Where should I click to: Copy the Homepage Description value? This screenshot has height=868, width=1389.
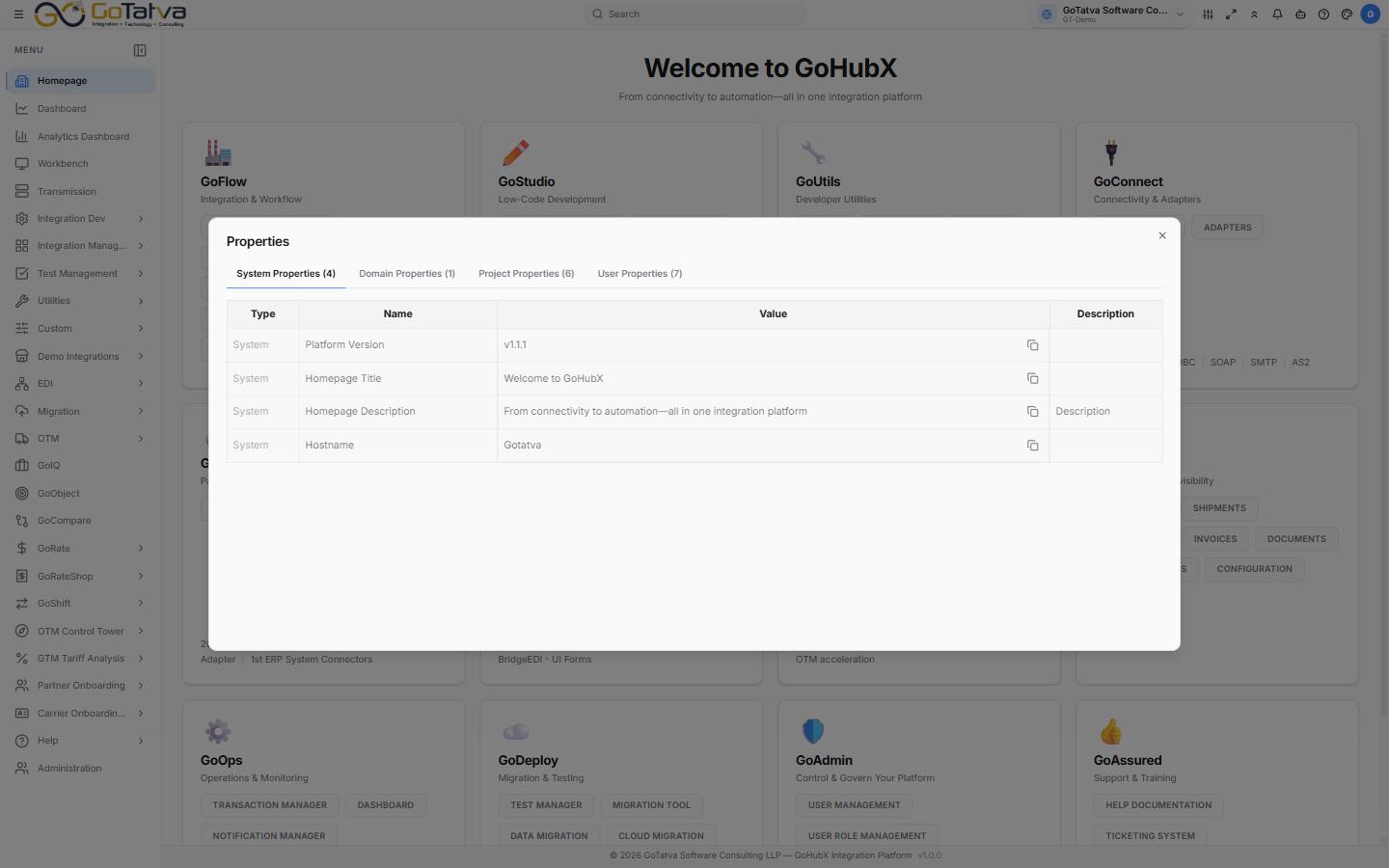coord(1032,412)
